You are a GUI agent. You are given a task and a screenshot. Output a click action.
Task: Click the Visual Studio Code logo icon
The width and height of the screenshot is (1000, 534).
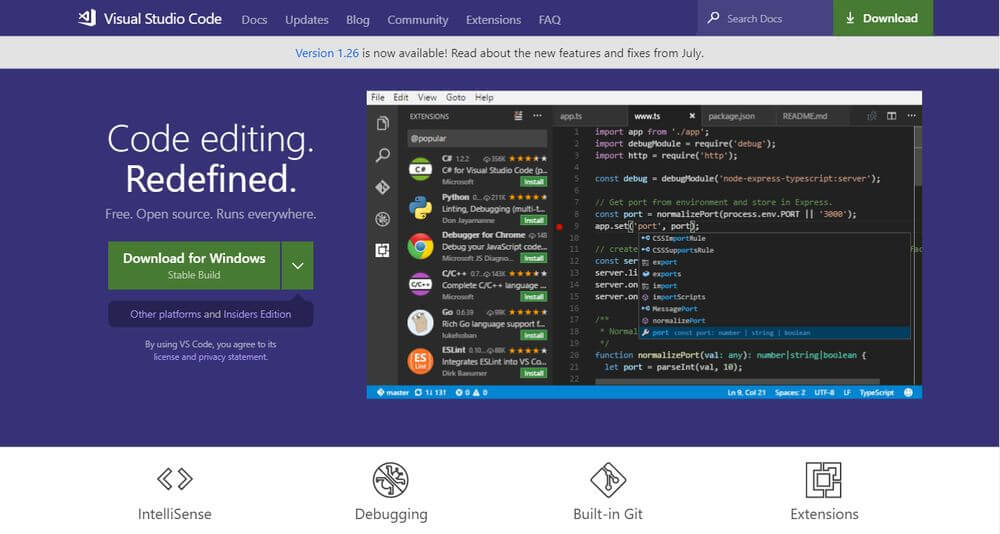pos(87,18)
